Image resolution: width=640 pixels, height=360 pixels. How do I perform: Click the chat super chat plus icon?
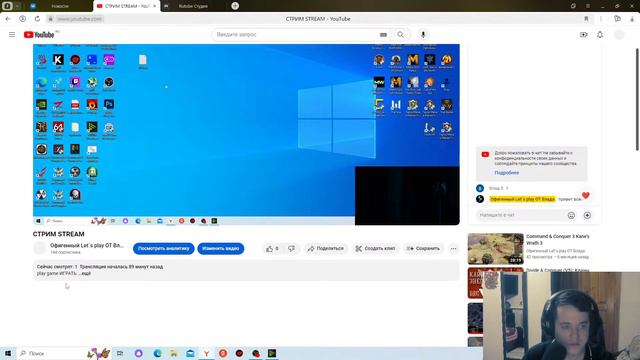(587, 215)
